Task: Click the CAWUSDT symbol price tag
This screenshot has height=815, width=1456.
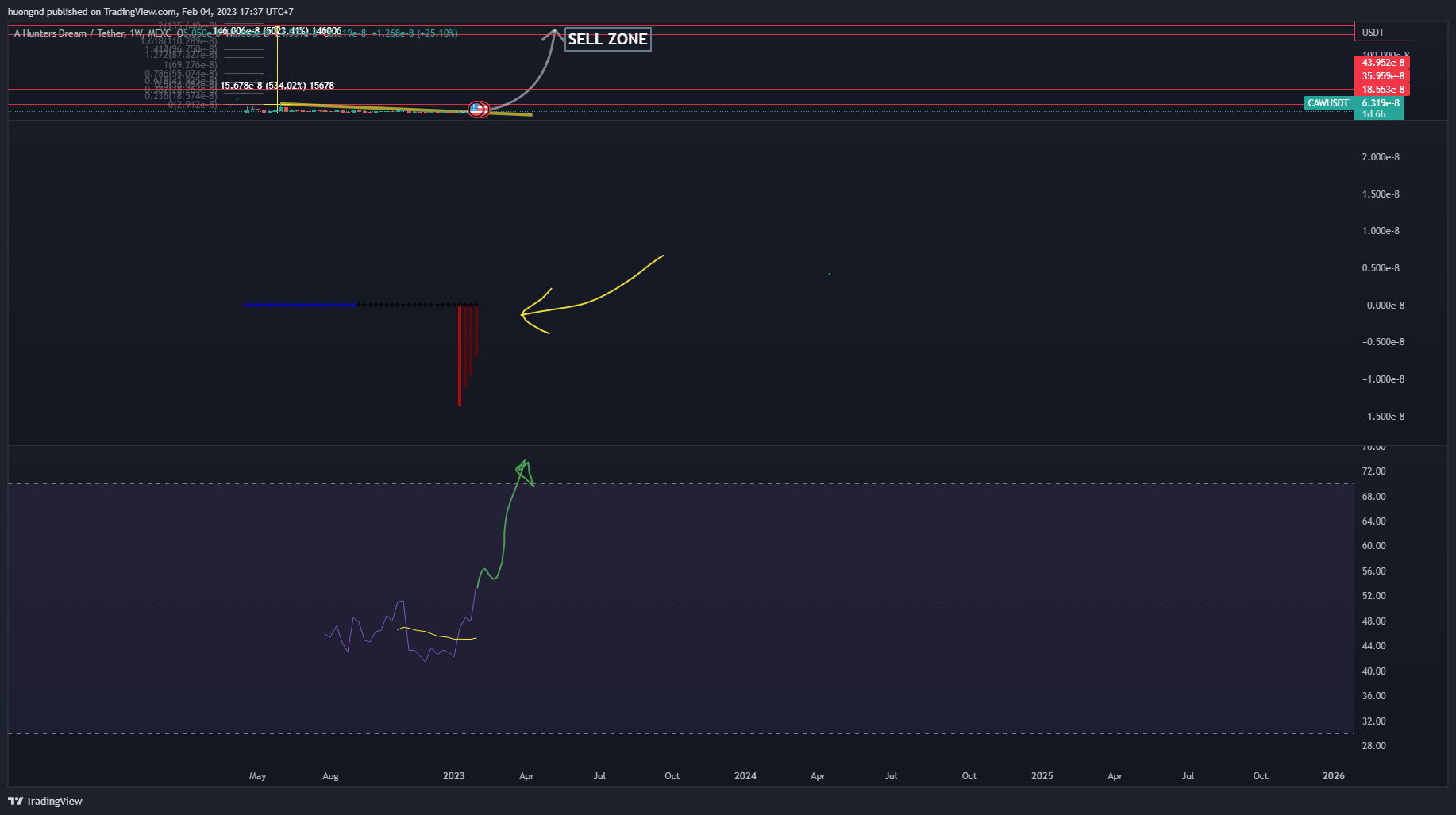Action: 1328,103
